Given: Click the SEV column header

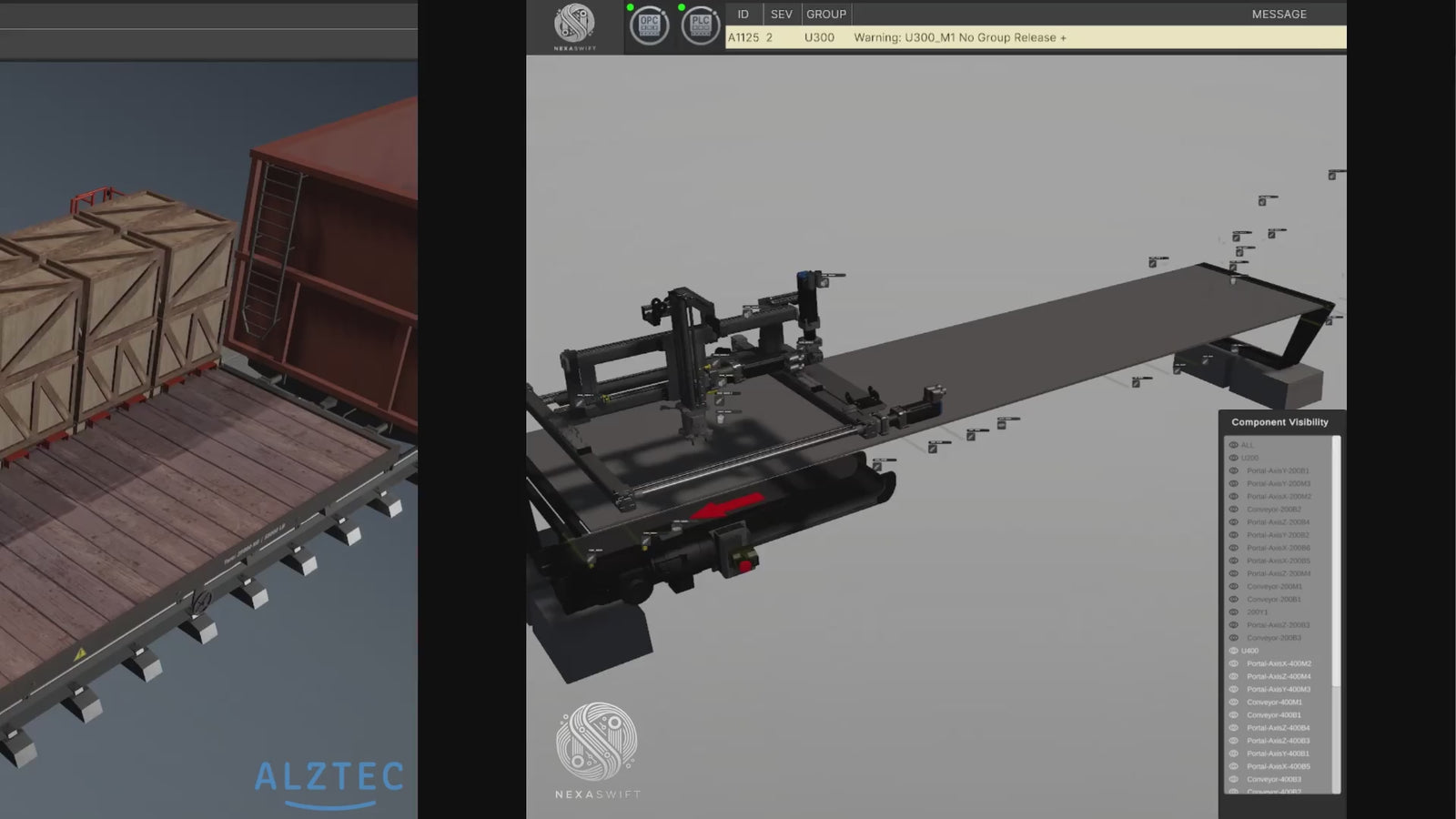Looking at the screenshot, I should pyautogui.click(x=782, y=15).
